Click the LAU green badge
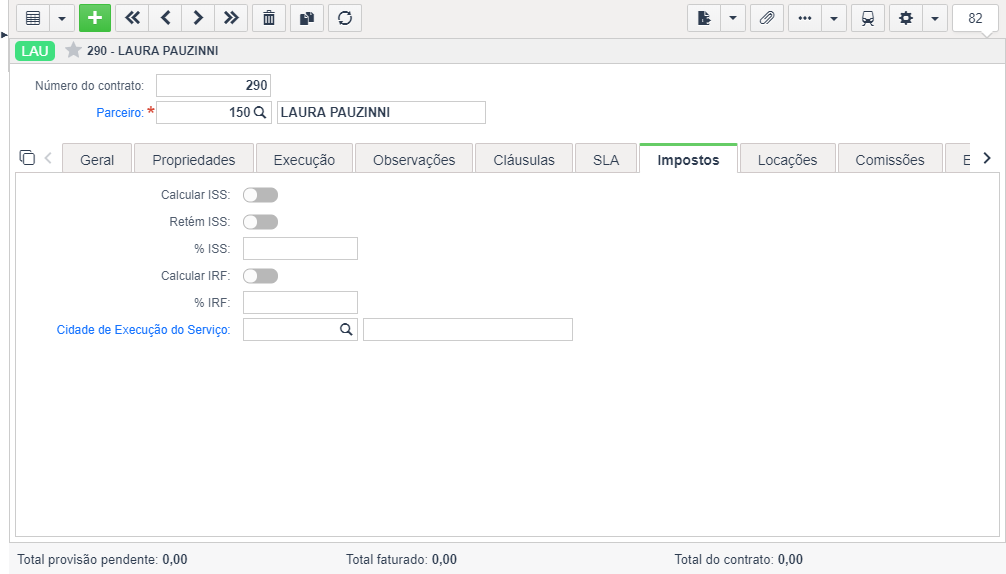Screen dimensions: 1006x574 tap(35, 51)
